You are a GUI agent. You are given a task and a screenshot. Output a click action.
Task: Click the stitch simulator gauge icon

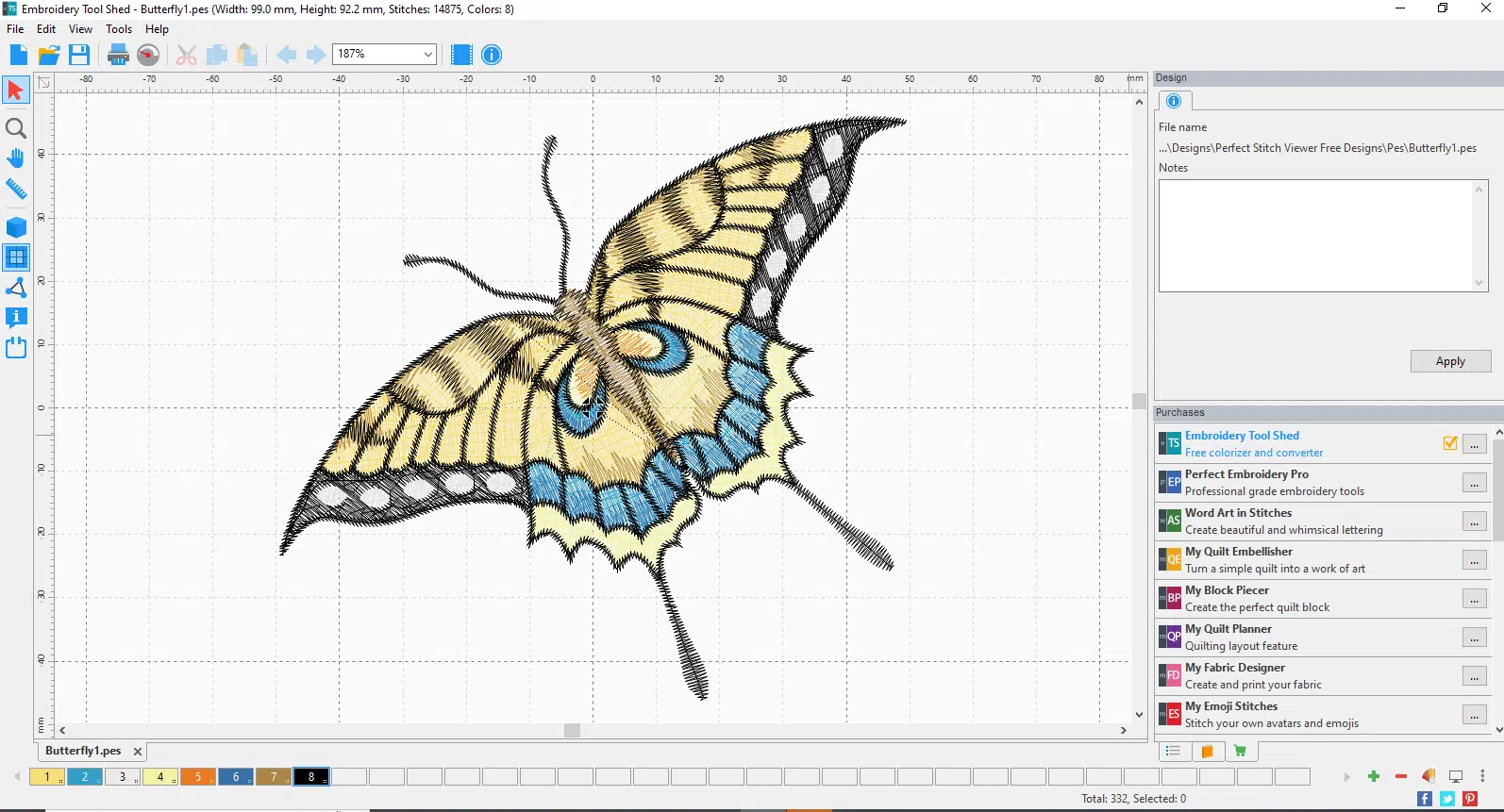(x=148, y=55)
